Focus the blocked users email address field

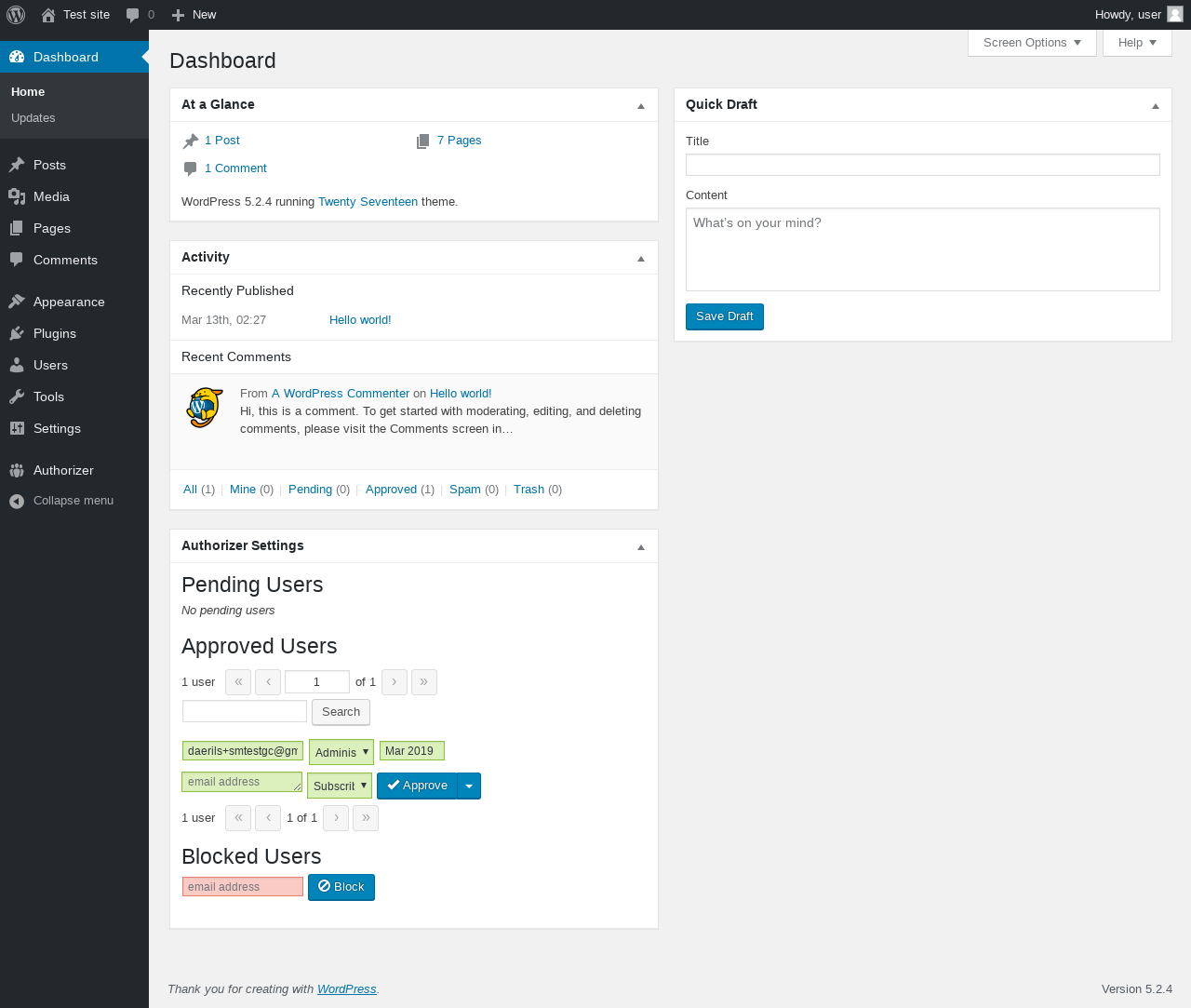[243, 887]
